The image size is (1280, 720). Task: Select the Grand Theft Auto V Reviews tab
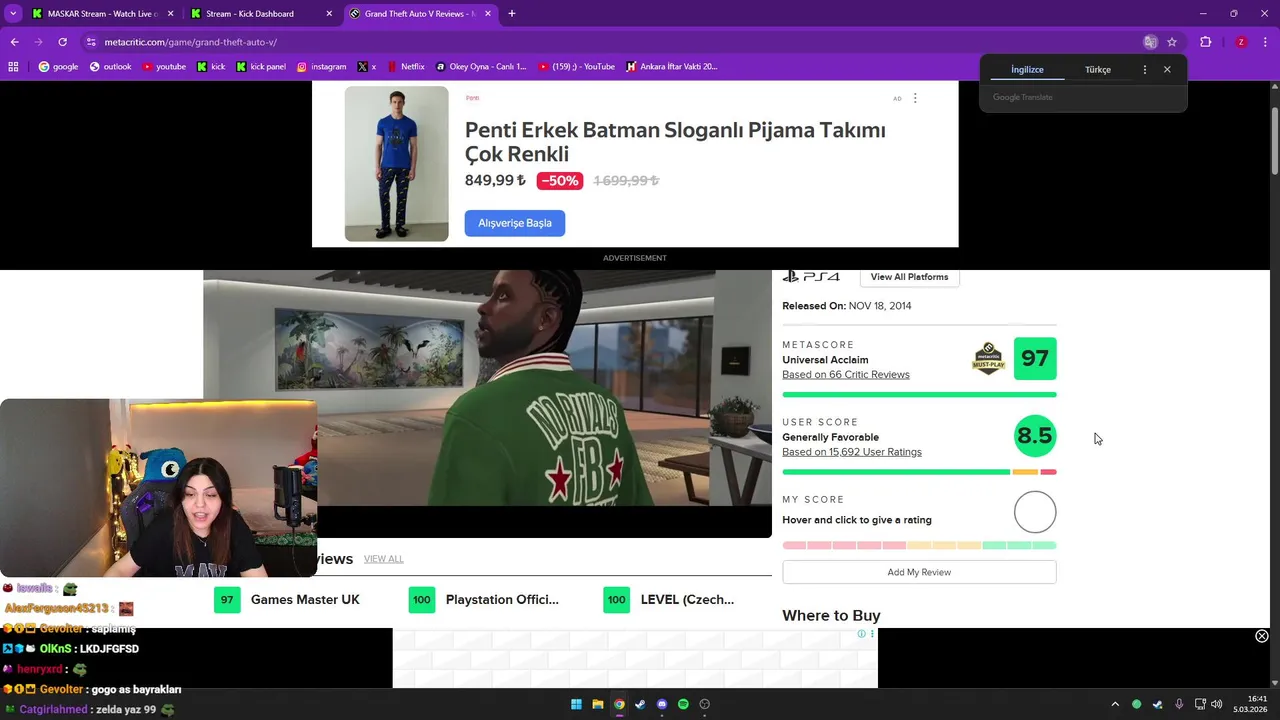point(420,14)
